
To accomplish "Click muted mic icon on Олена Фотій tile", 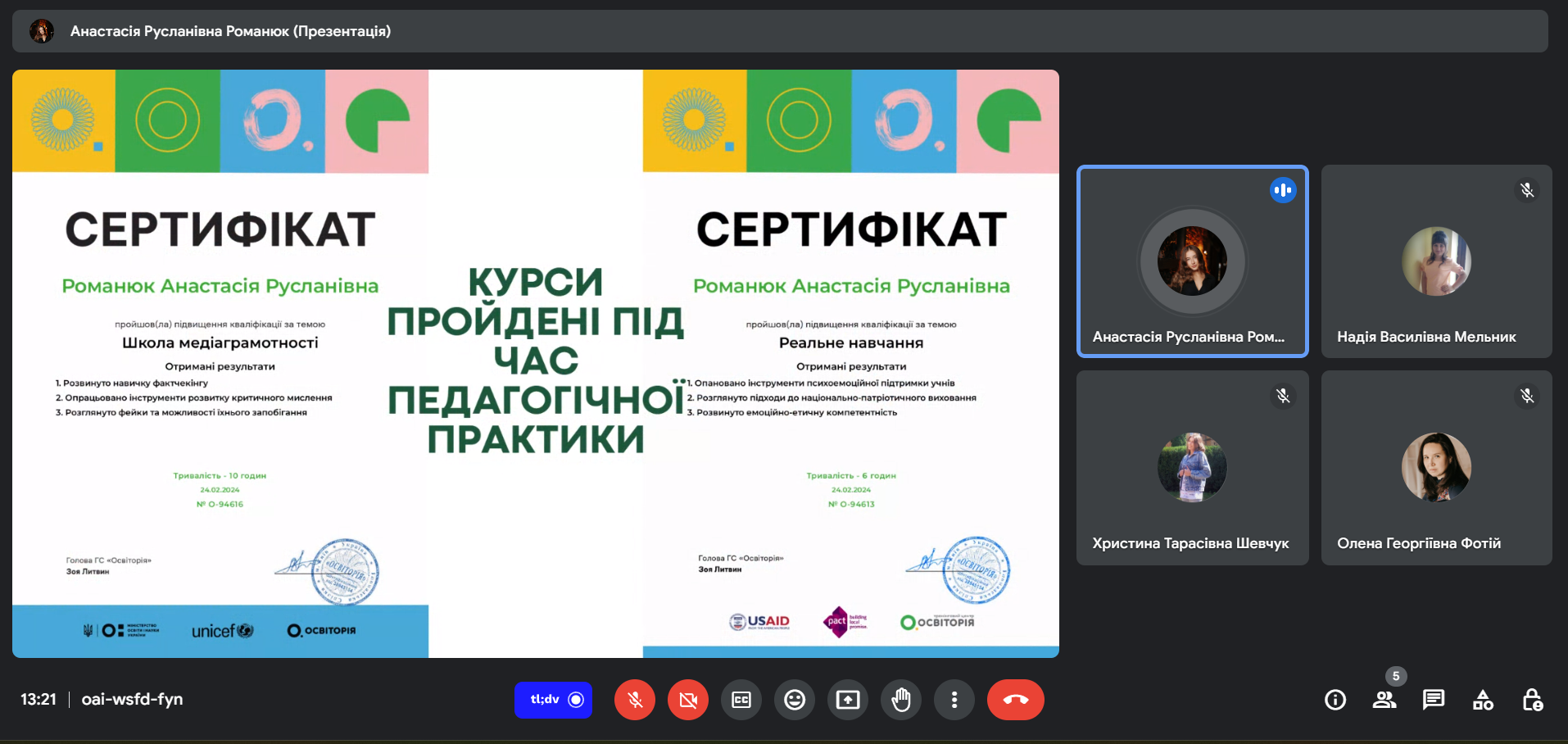I will 1527,396.
